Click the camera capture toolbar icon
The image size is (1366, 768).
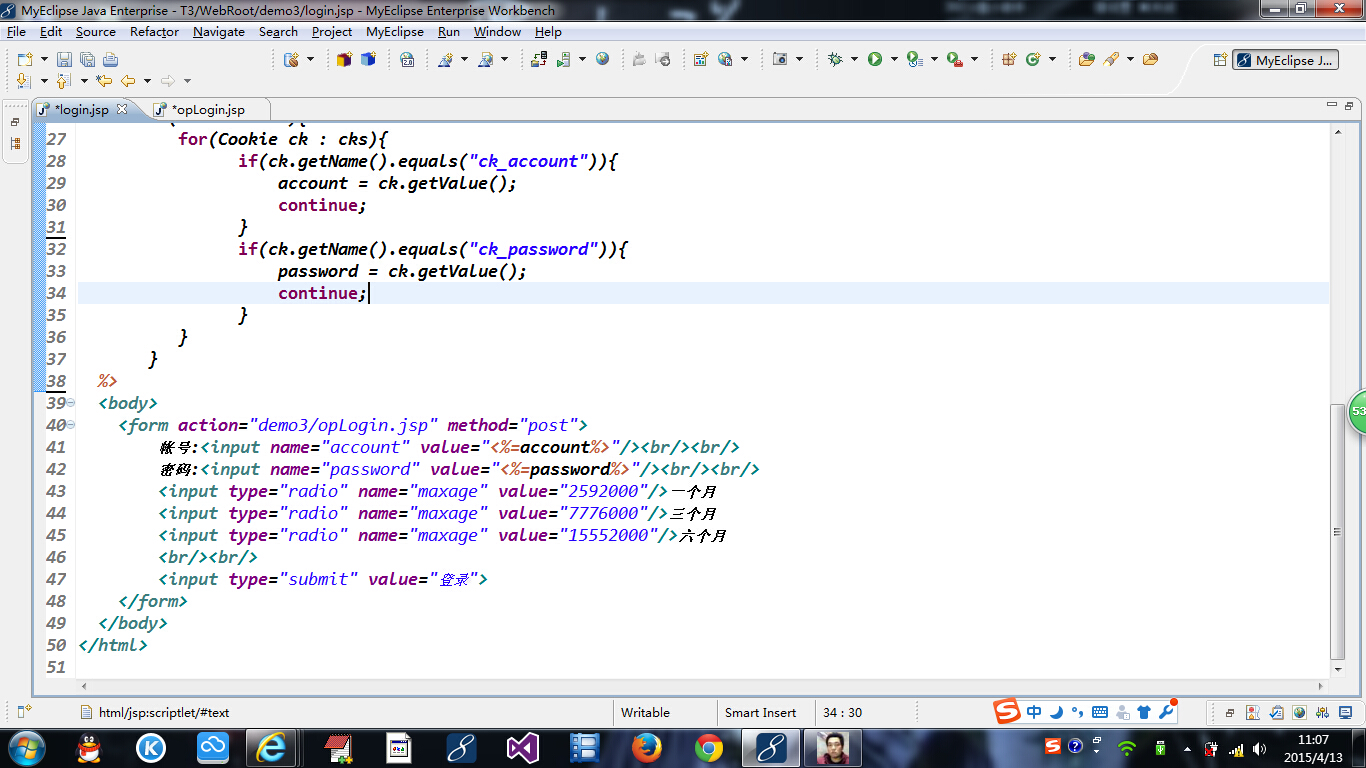(x=780, y=60)
